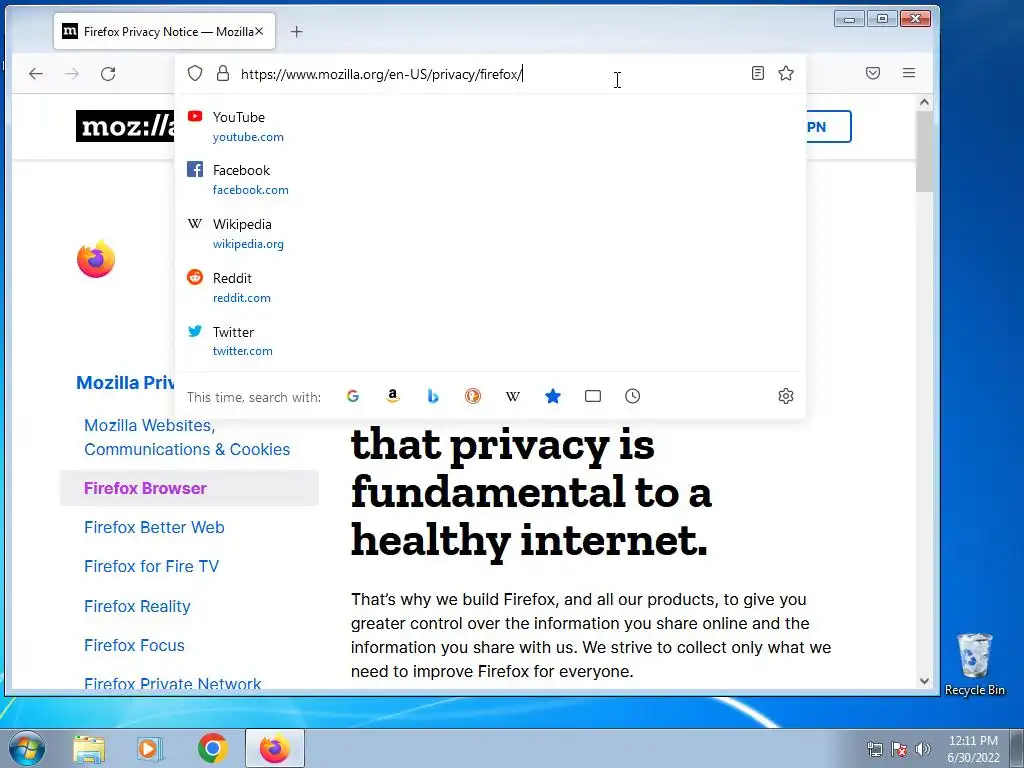Open Mozilla Websites, Communications & Cookies link
This screenshot has width=1024, height=768.
187,437
